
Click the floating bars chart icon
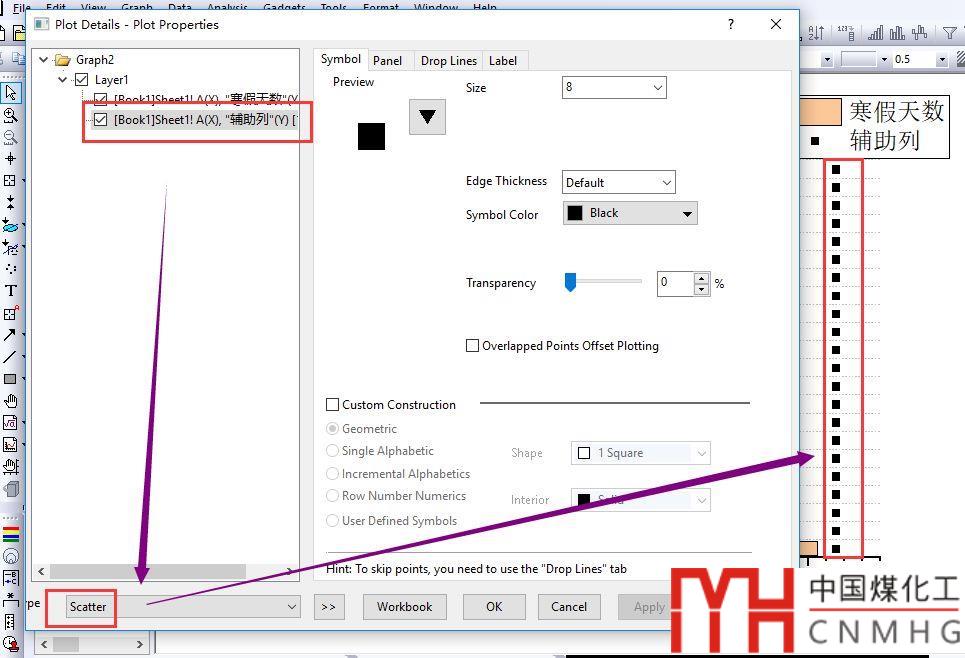[x=919, y=33]
